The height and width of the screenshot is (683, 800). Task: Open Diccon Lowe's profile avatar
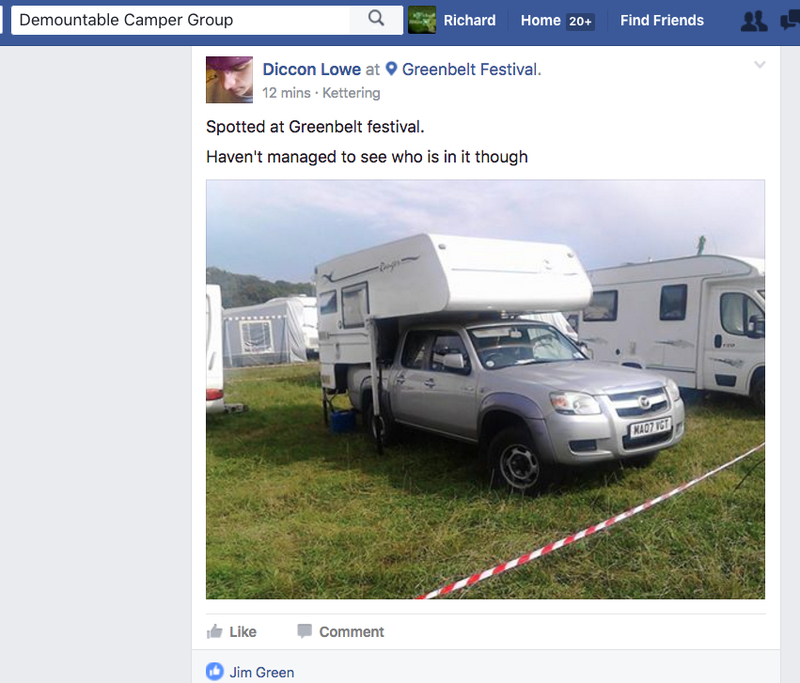pos(229,80)
